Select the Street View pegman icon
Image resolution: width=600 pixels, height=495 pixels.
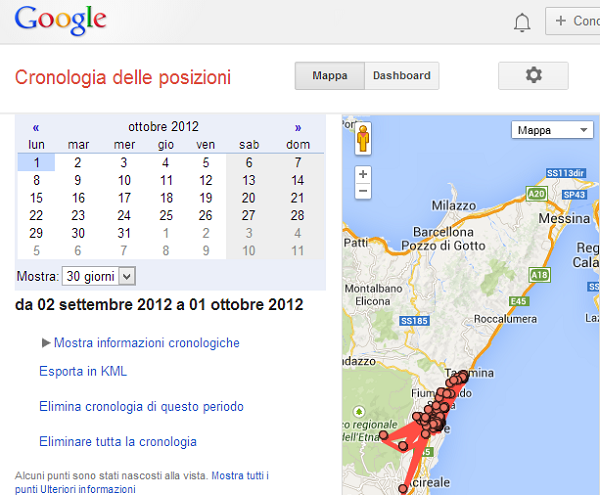point(363,139)
